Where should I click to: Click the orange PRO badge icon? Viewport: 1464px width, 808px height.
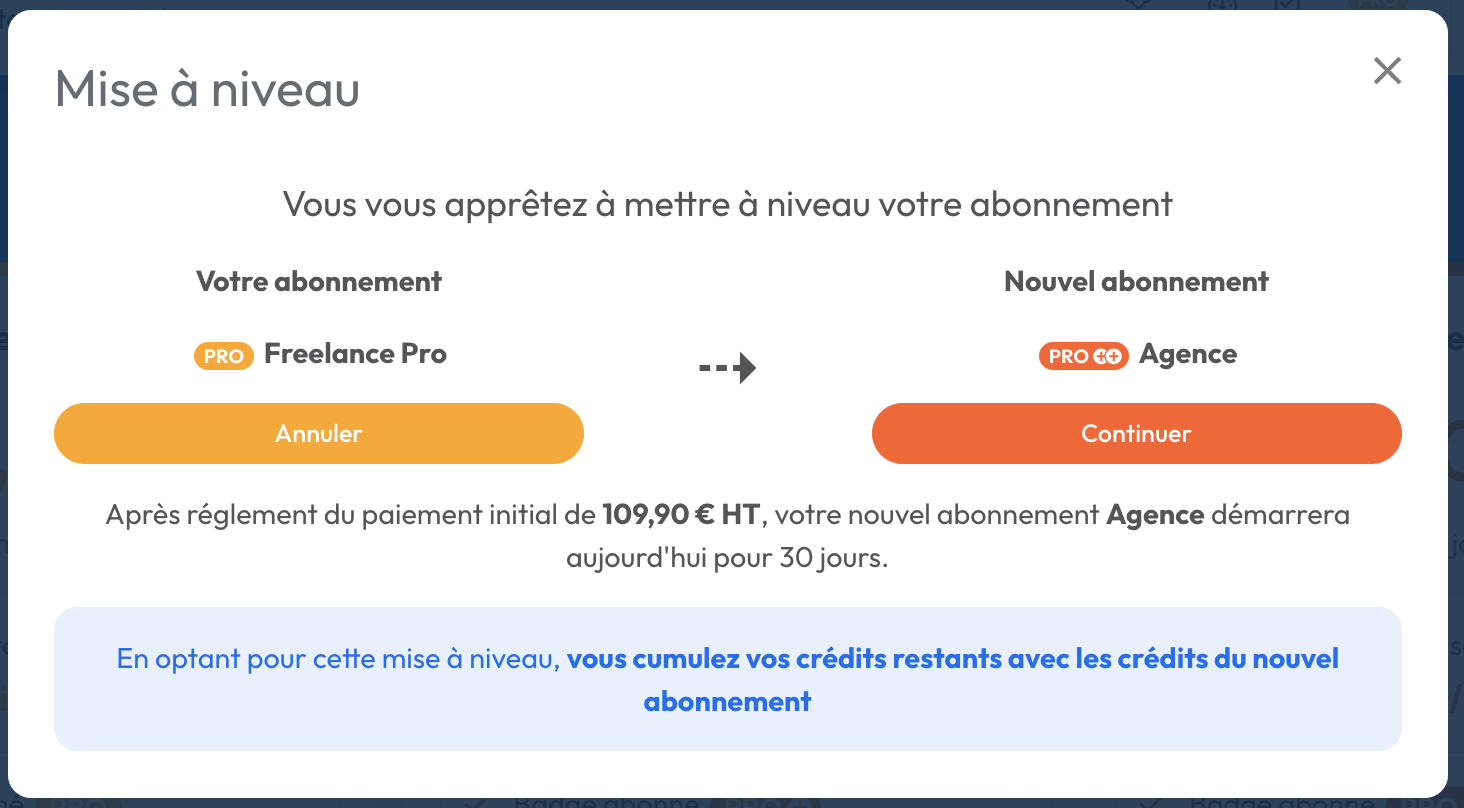coord(223,356)
